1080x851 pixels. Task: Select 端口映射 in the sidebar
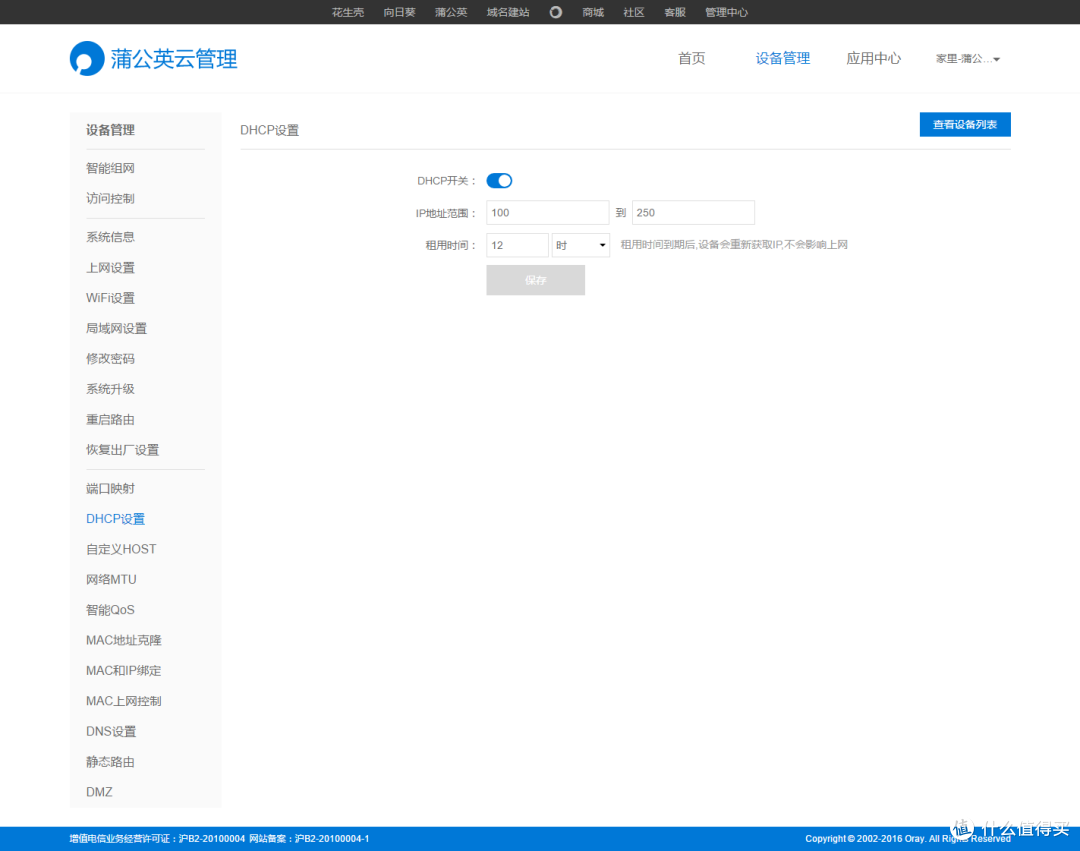tap(110, 489)
